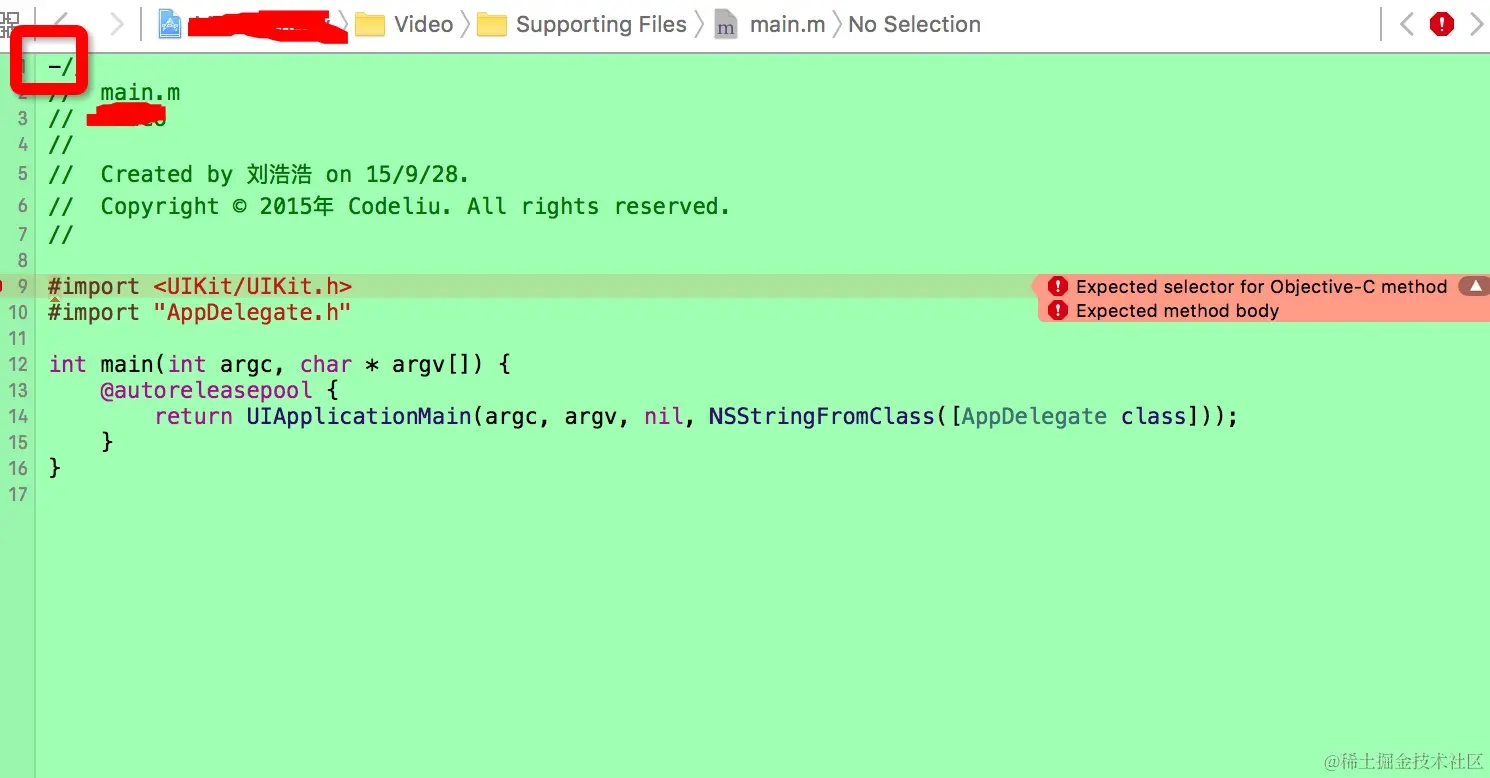Screen dimensions: 1490x778
Task: Click line number 12 in gutter
Action: coord(18,364)
